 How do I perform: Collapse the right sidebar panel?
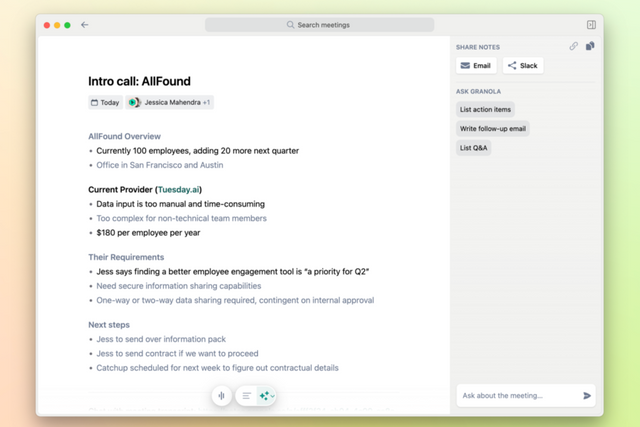(591, 25)
